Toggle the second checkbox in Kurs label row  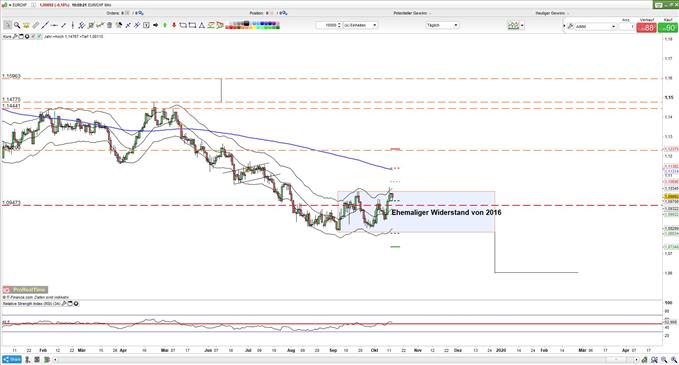39,37
